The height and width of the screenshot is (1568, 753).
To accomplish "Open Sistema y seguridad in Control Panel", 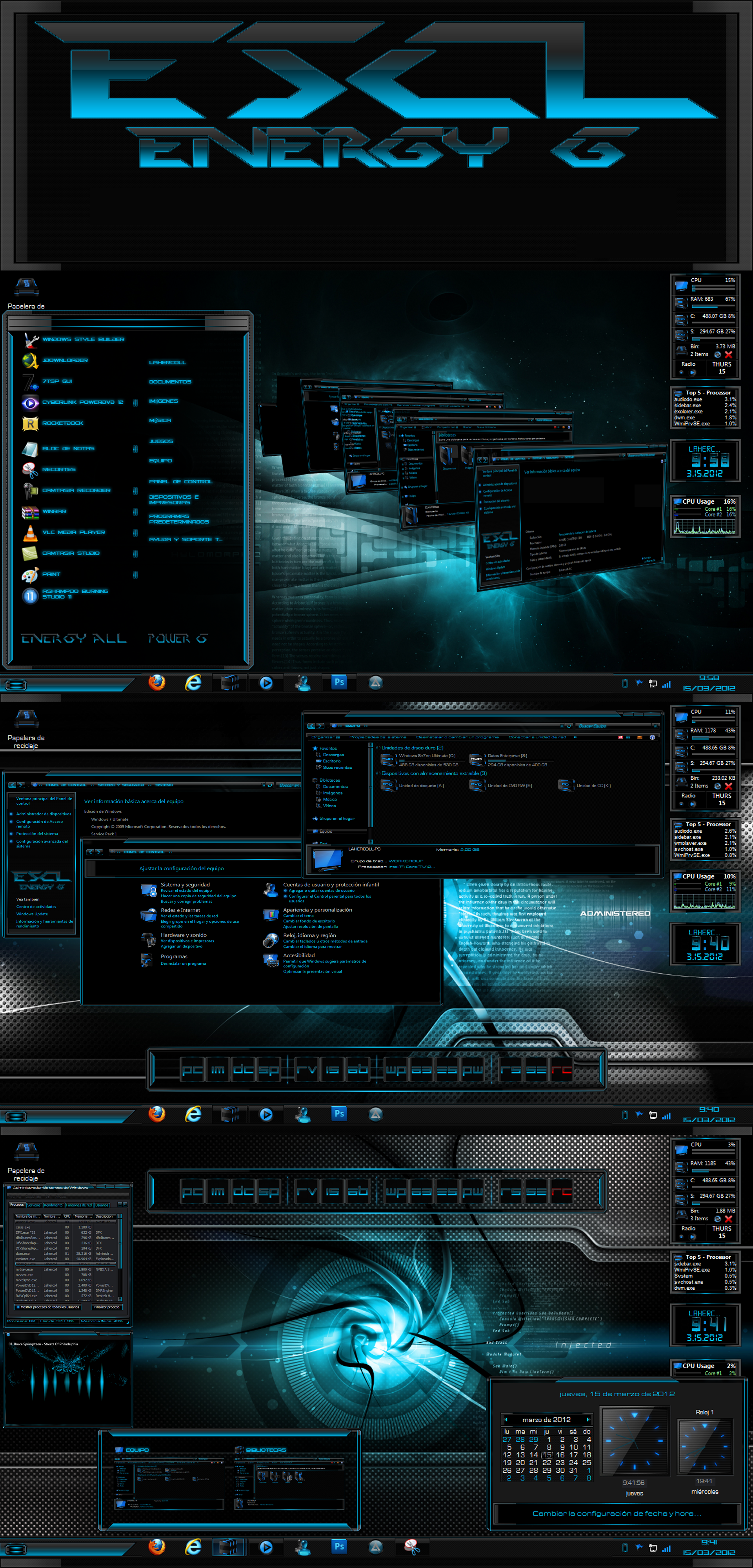I will 185,884.
